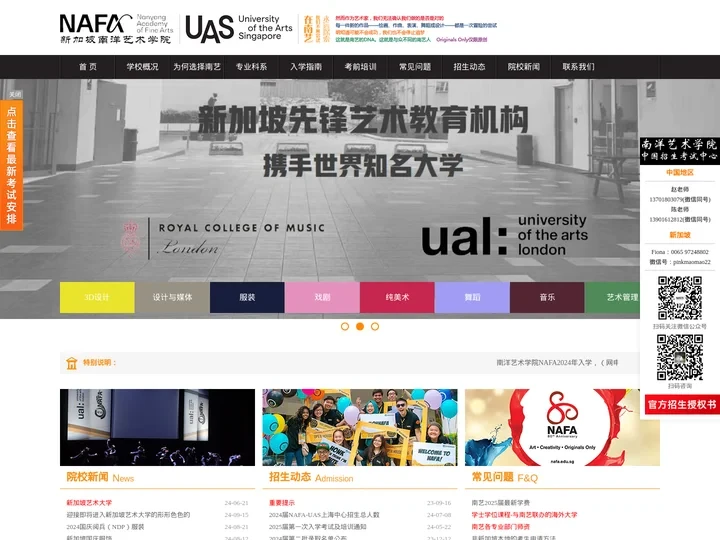720x540 pixels.
Task: Click the 中国地区 label in the sidebar
Action: (680, 173)
